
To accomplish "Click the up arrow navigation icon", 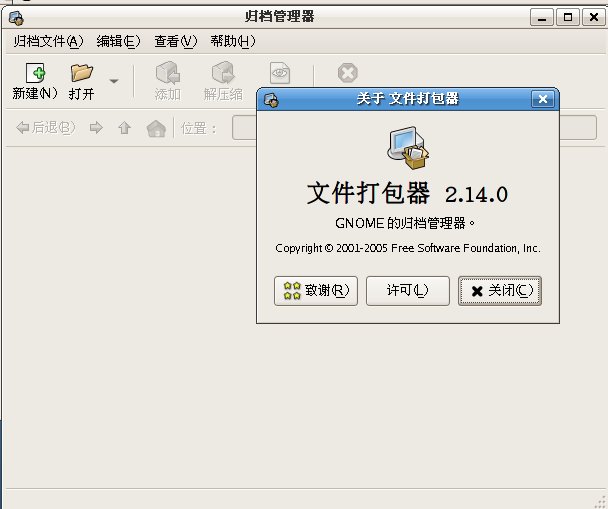I will point(124,127).
